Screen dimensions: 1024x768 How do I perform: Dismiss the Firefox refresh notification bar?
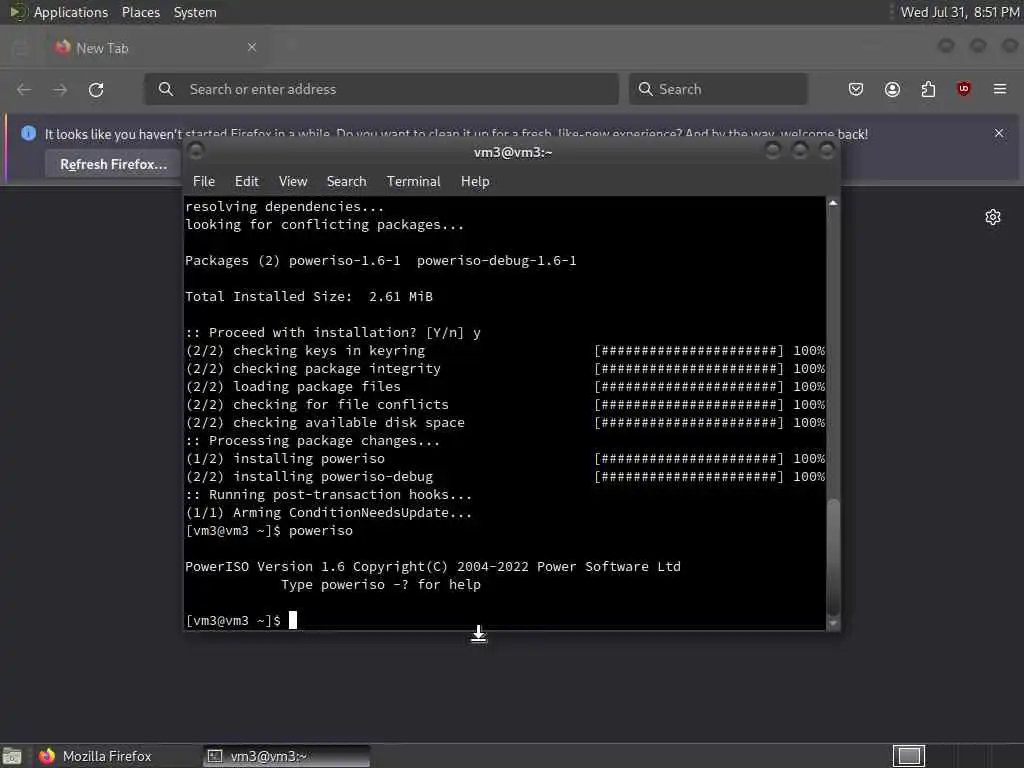pos(999,133)
